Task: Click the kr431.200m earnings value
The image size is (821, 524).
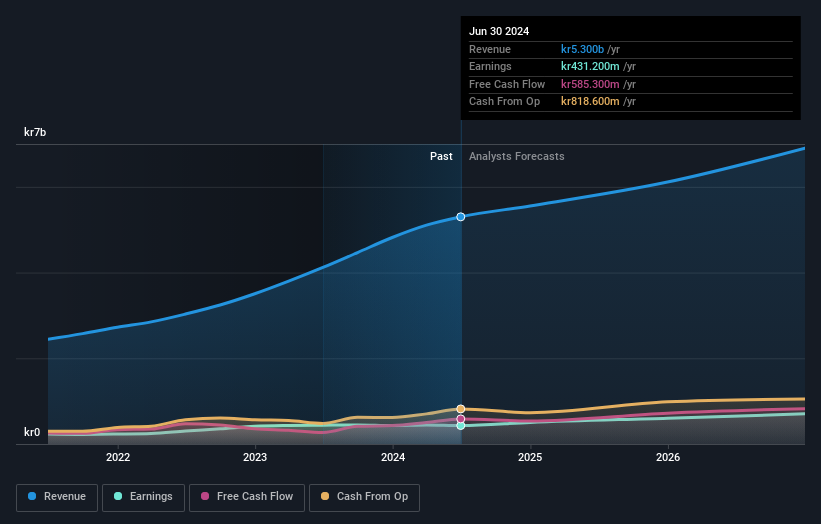Action: (590, 66)
